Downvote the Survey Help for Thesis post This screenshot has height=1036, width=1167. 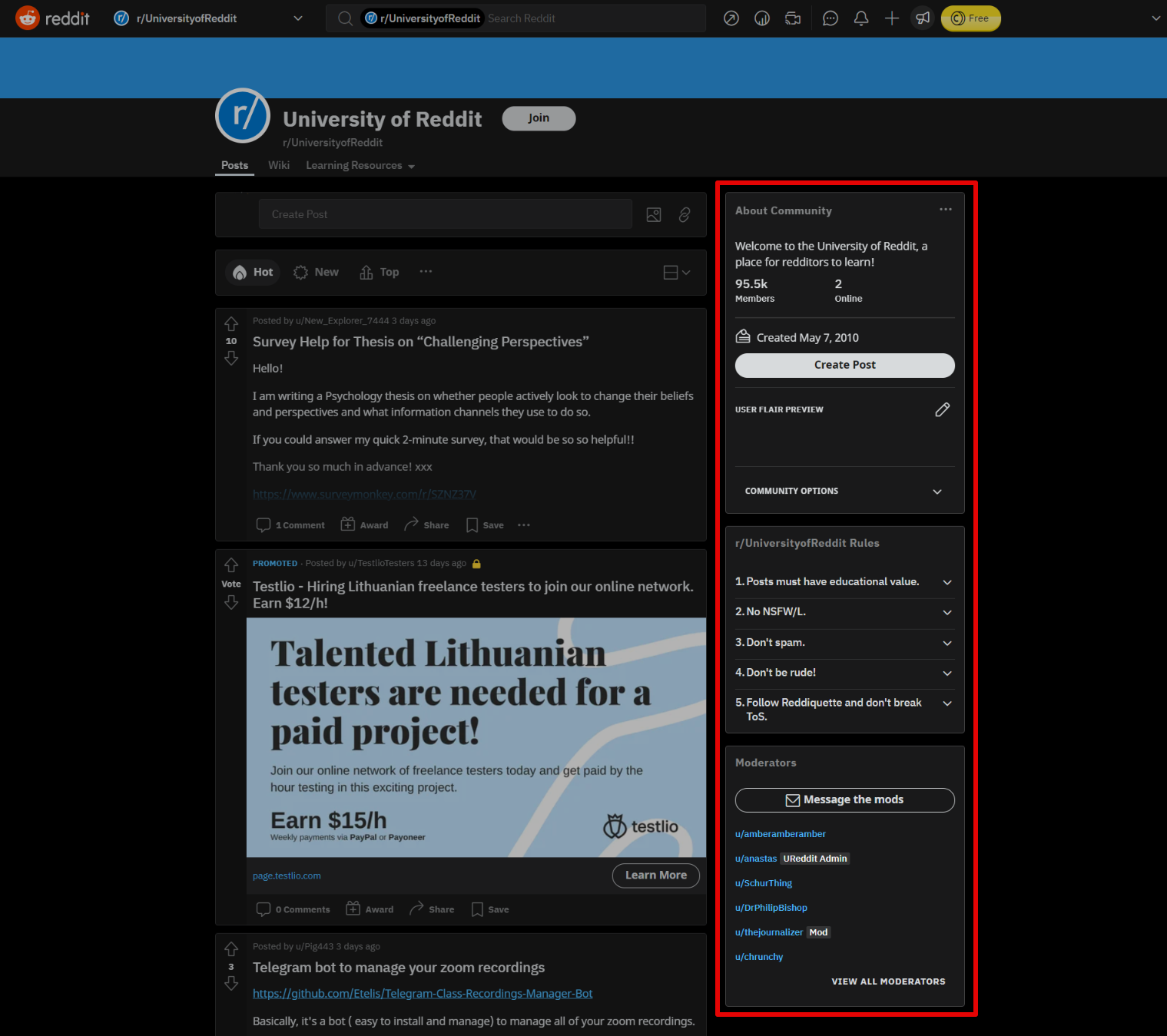[x=231, y=358]
